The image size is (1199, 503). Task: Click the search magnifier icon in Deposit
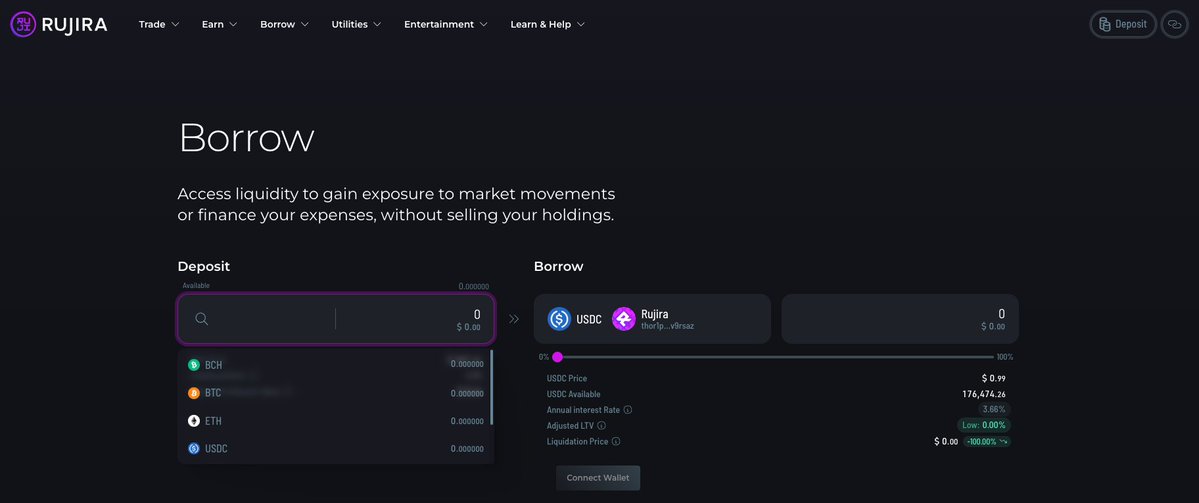pyautogui.click(x=201, y=319)
